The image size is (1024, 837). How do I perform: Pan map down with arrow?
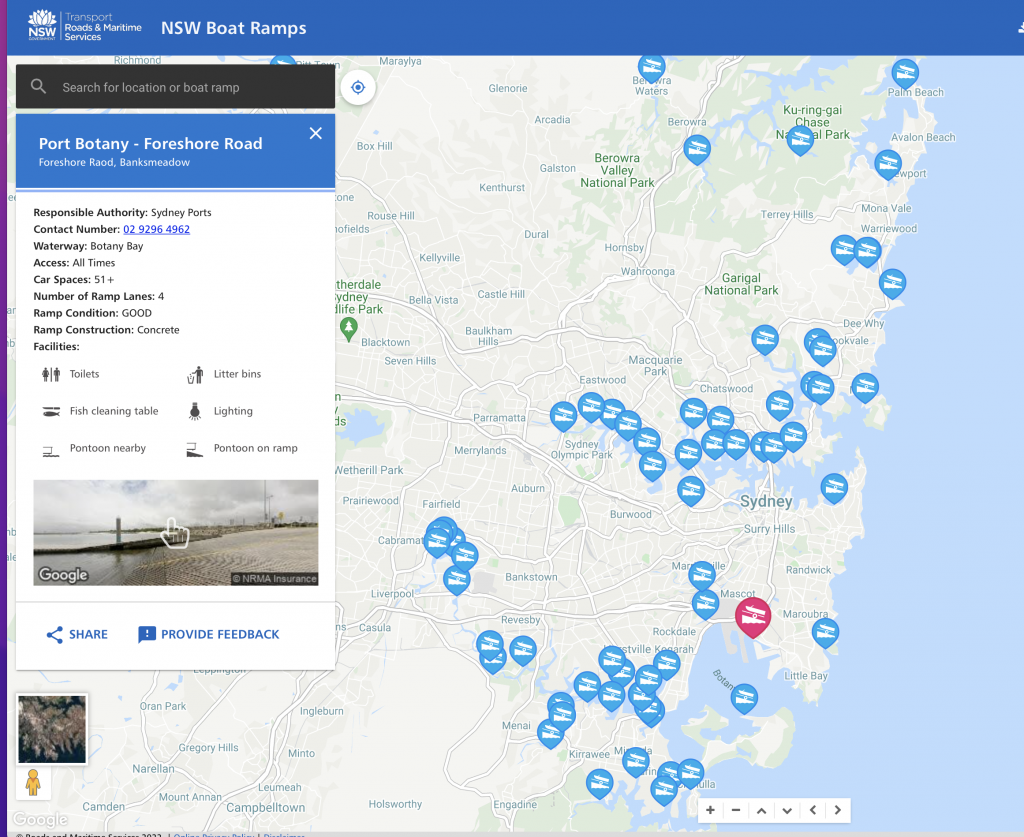click(x=787, y=810)
